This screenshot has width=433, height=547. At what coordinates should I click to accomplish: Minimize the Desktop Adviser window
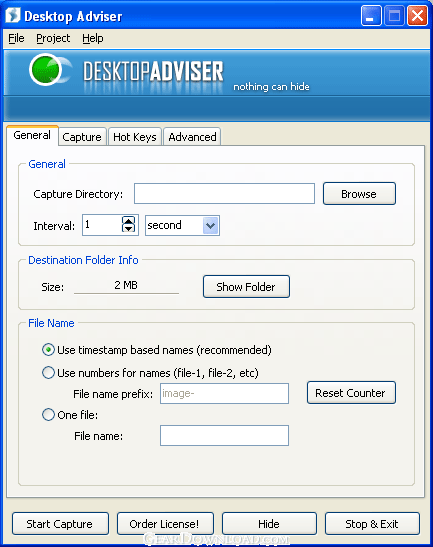(371, 16)
